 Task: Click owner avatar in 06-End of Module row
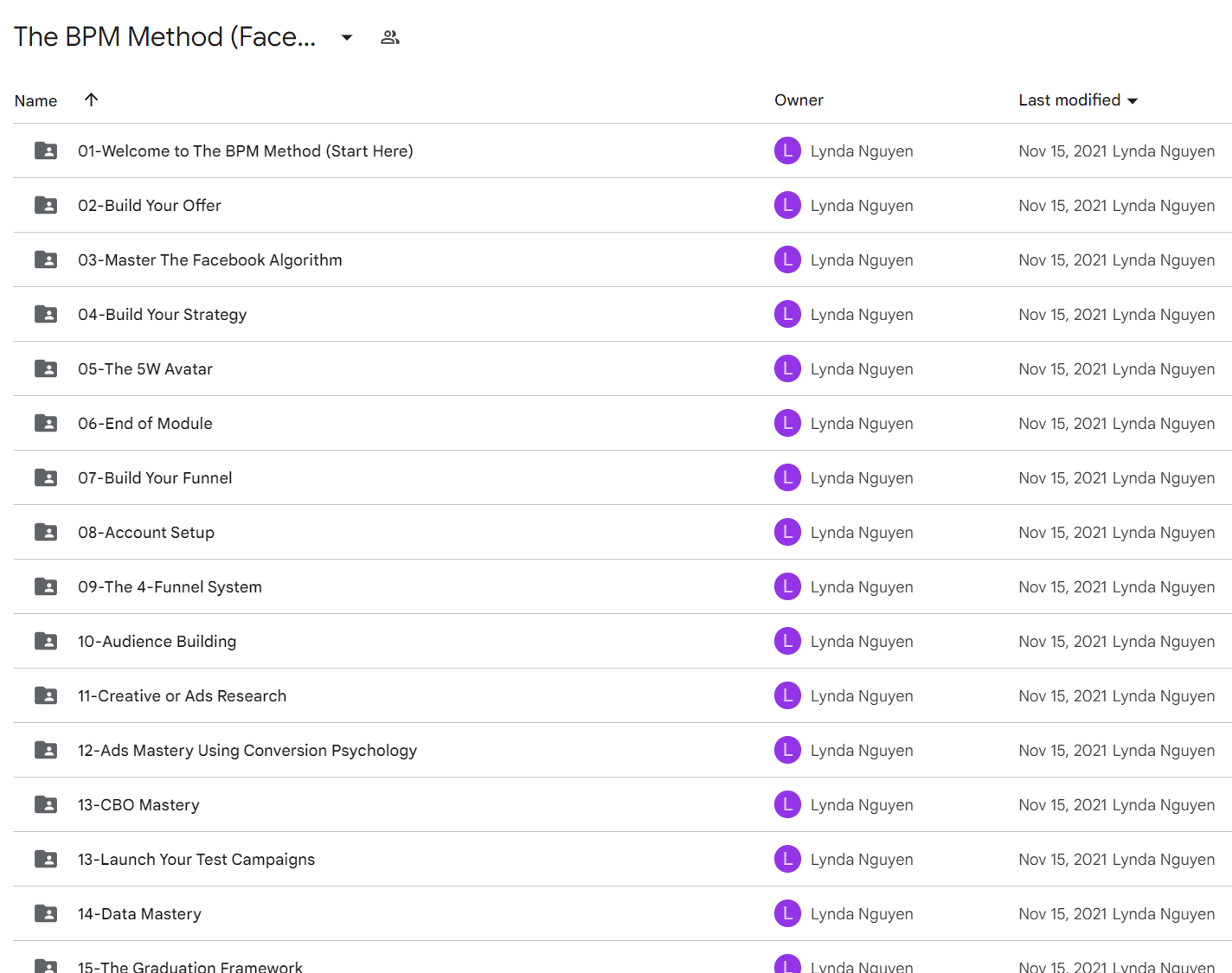tap(787, 423)
